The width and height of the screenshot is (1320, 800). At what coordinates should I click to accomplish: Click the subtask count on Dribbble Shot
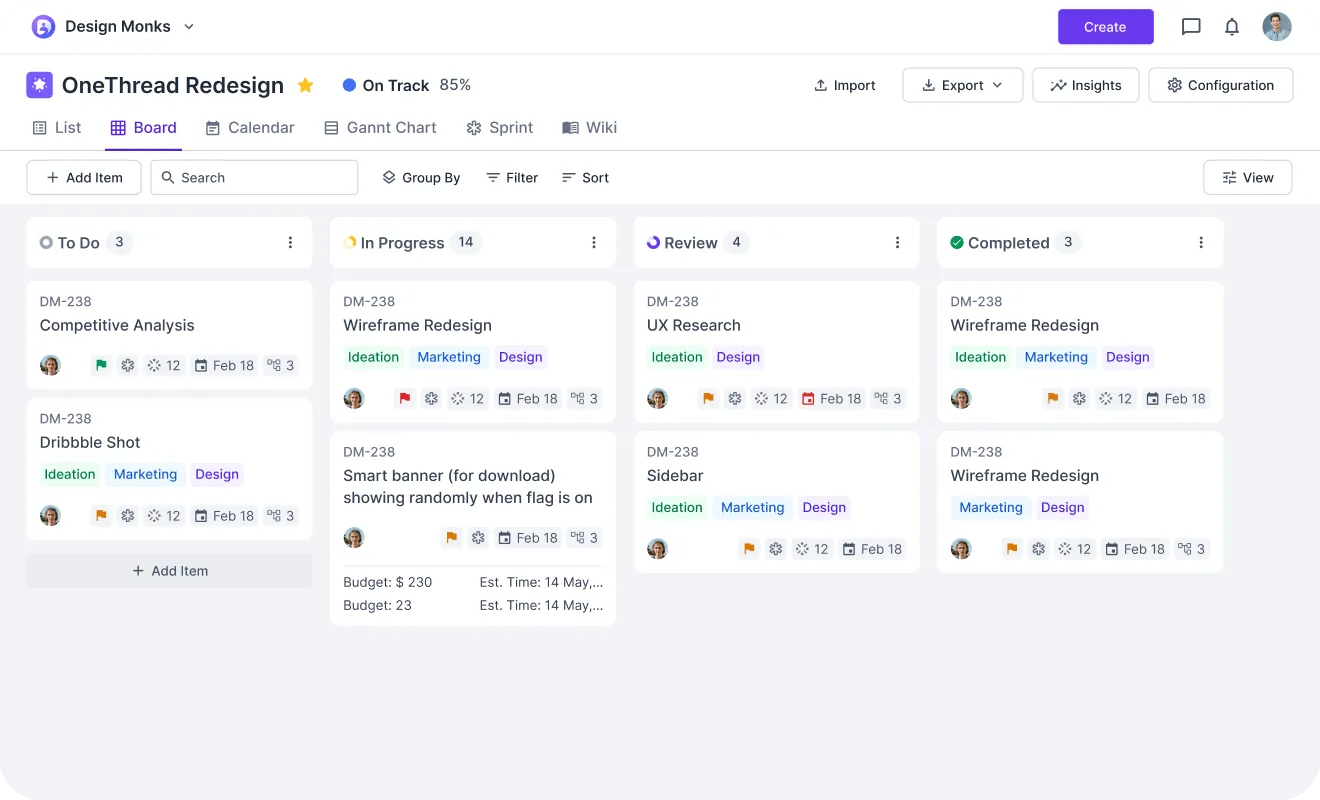(x=281, y=516)
